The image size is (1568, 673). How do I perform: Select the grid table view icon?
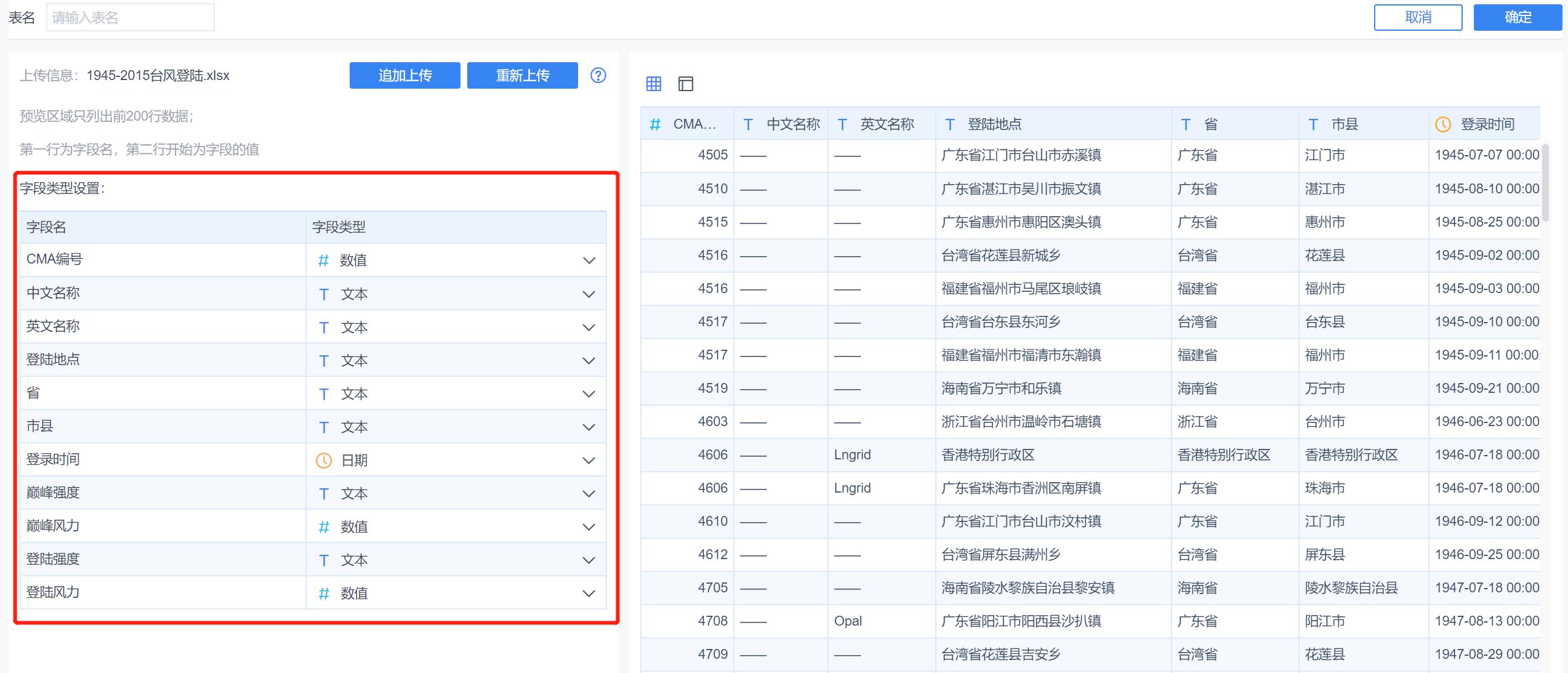coord(653,84)
